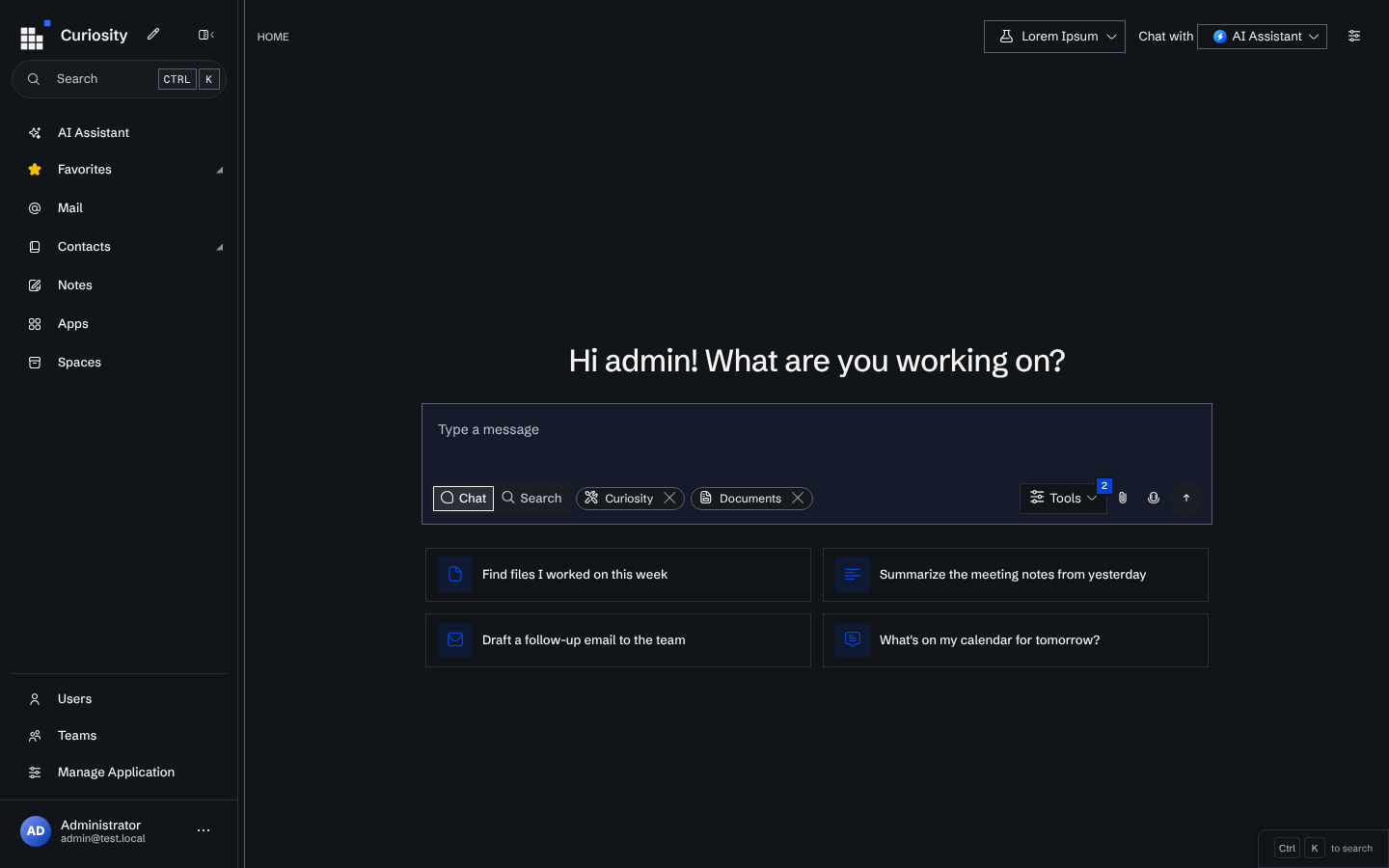Click the Users icon in the sidebar
This screenshot has width=1389, height=868.
(35, 699)
